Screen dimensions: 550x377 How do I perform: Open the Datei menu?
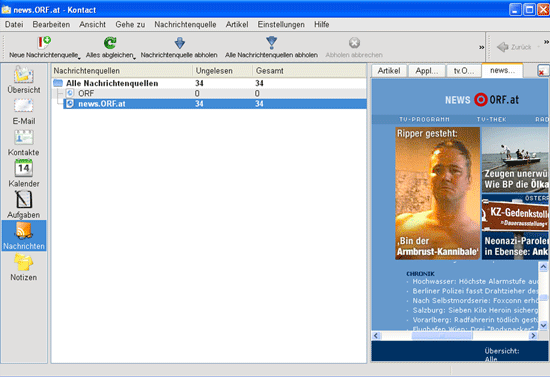pyautogui.click(x=14, y=25)
